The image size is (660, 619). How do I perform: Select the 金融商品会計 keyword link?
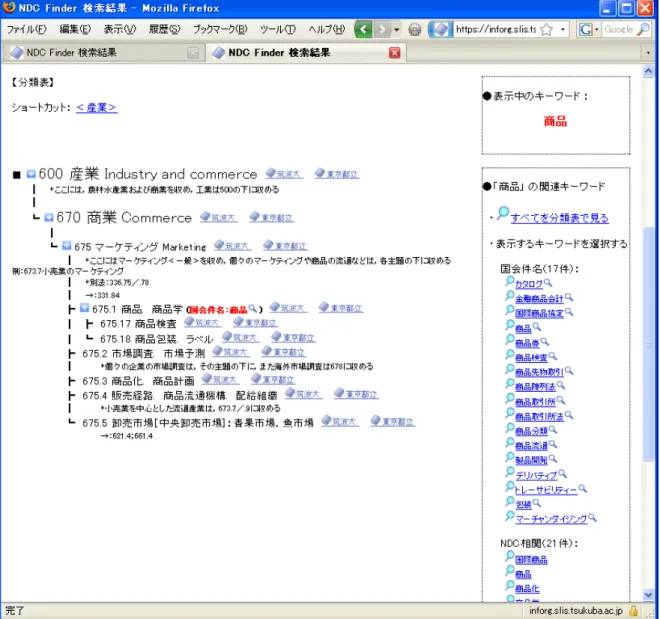[x=539, y=299]
